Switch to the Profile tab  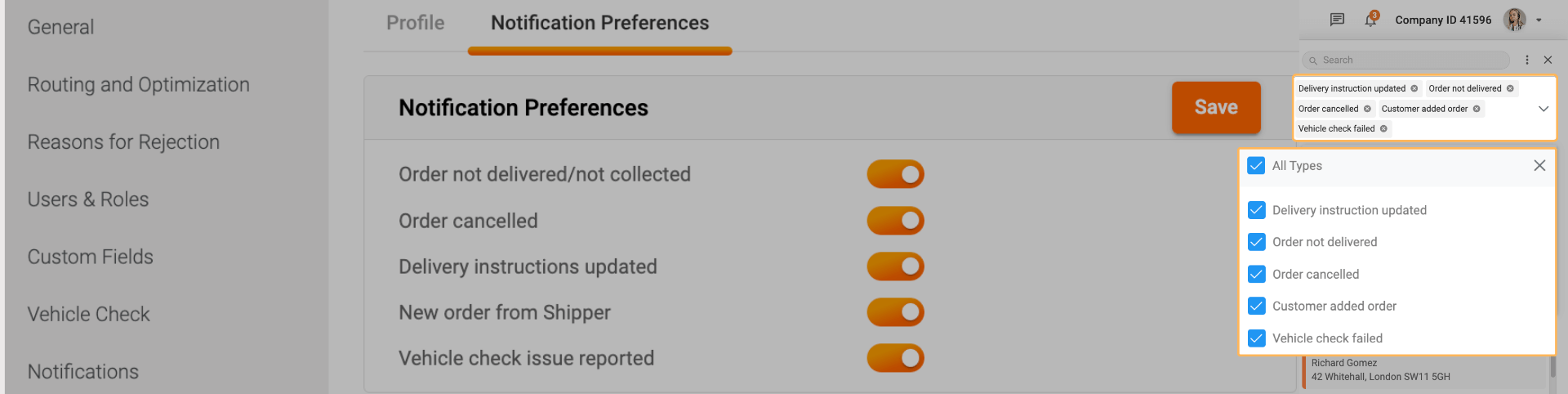pos(415,23)
